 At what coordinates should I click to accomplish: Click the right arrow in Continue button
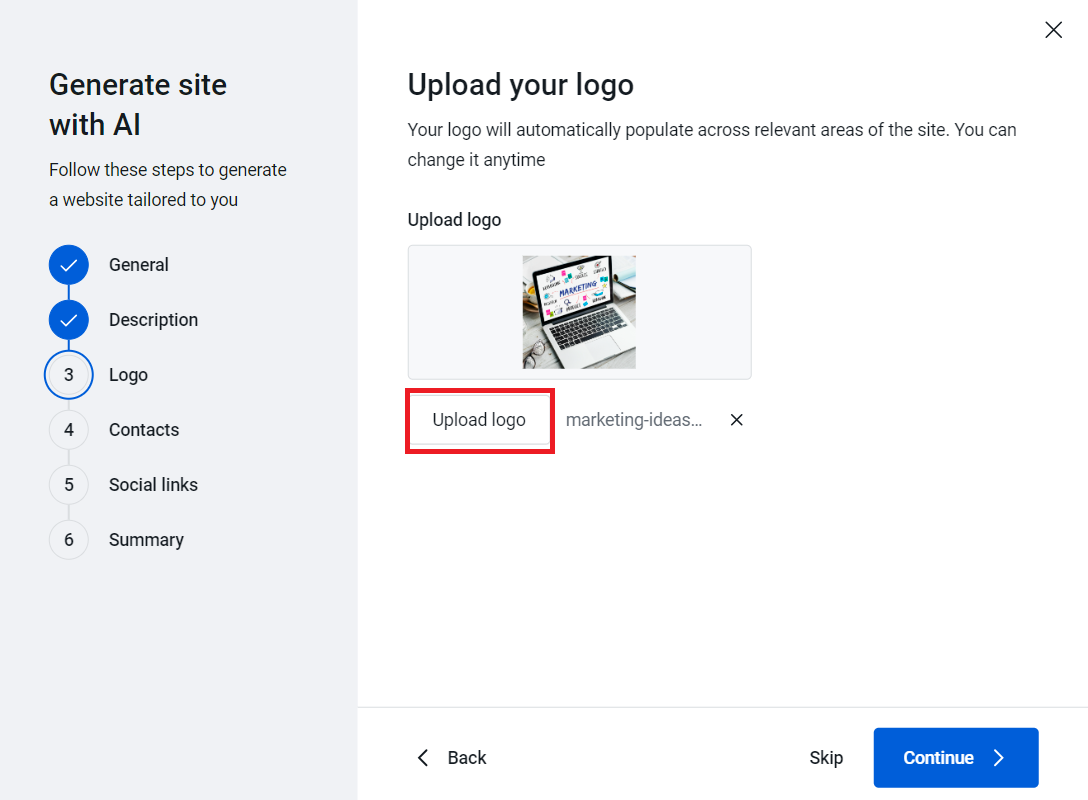pyautogui.click(x=998, y=758)
